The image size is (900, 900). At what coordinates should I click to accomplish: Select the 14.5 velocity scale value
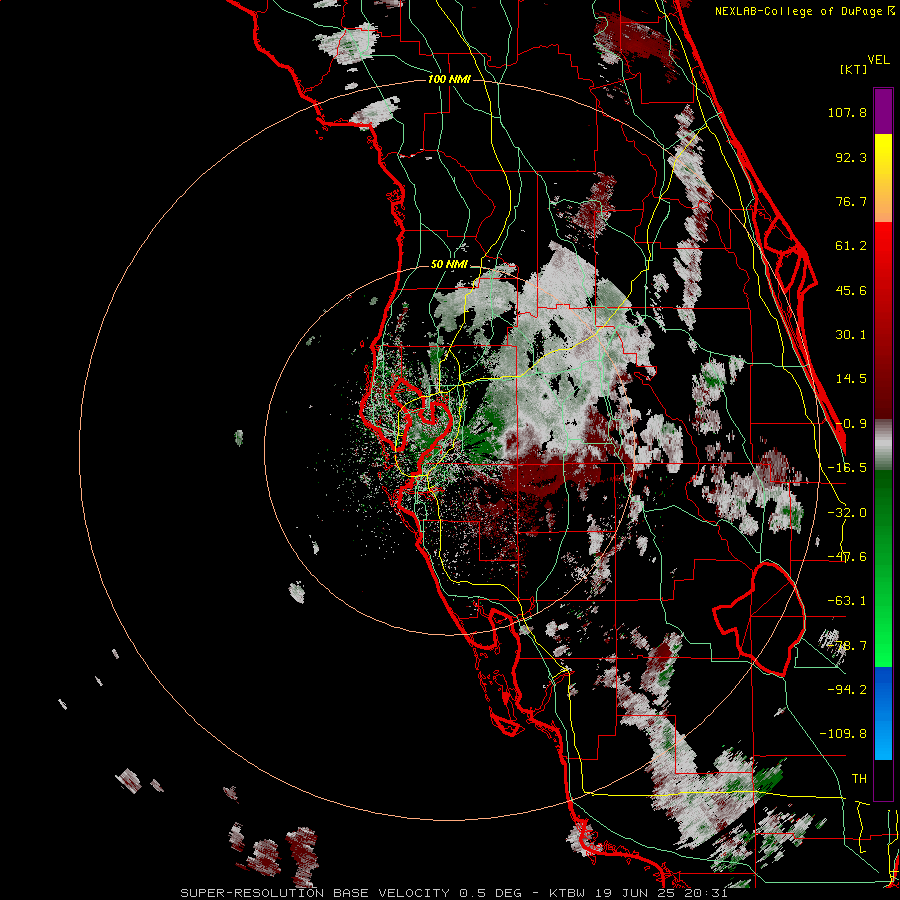pos(851,379)
